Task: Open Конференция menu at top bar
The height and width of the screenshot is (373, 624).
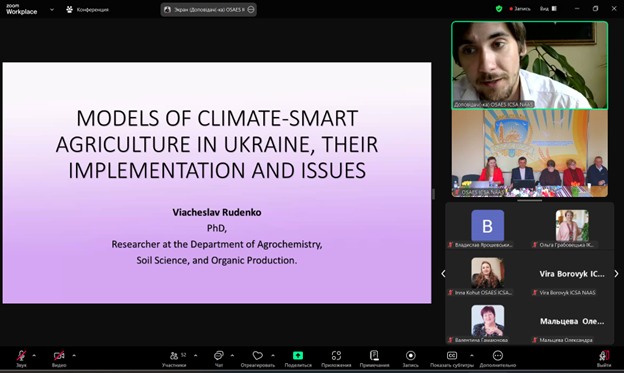Action: pos(88,10)
